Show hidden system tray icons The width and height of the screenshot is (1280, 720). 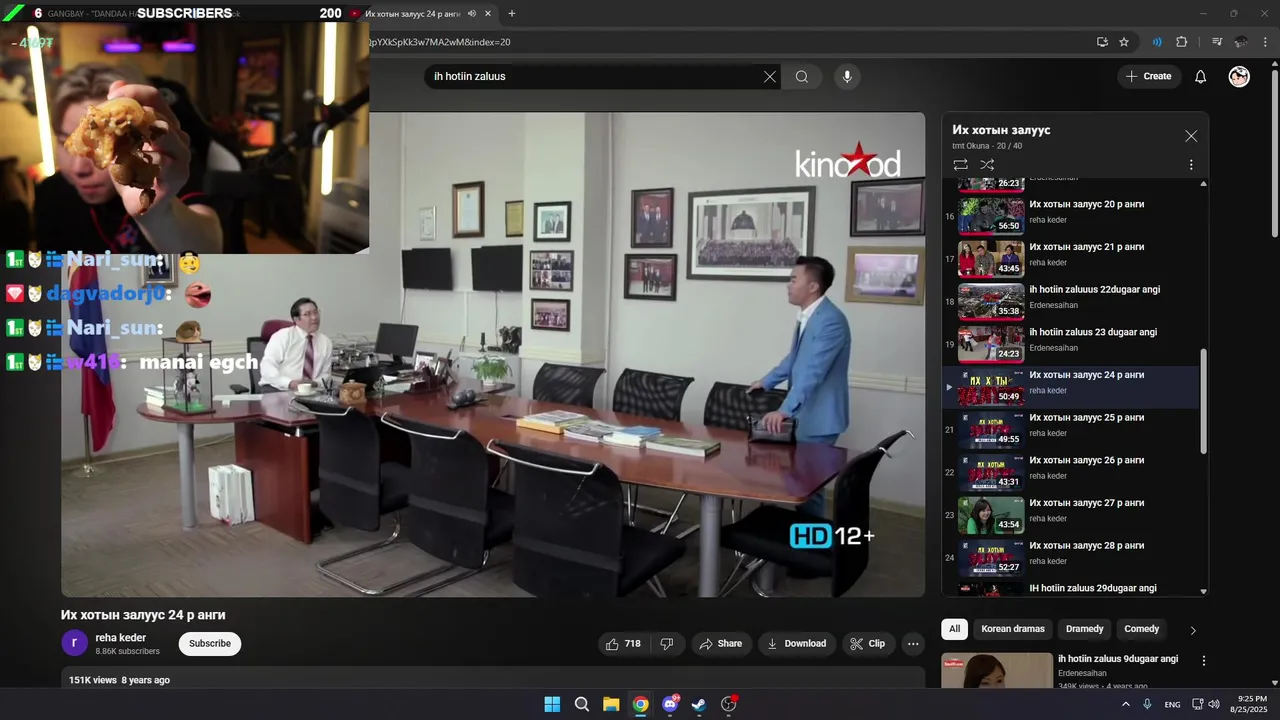pyautogui.click(x=1125, y=704)
